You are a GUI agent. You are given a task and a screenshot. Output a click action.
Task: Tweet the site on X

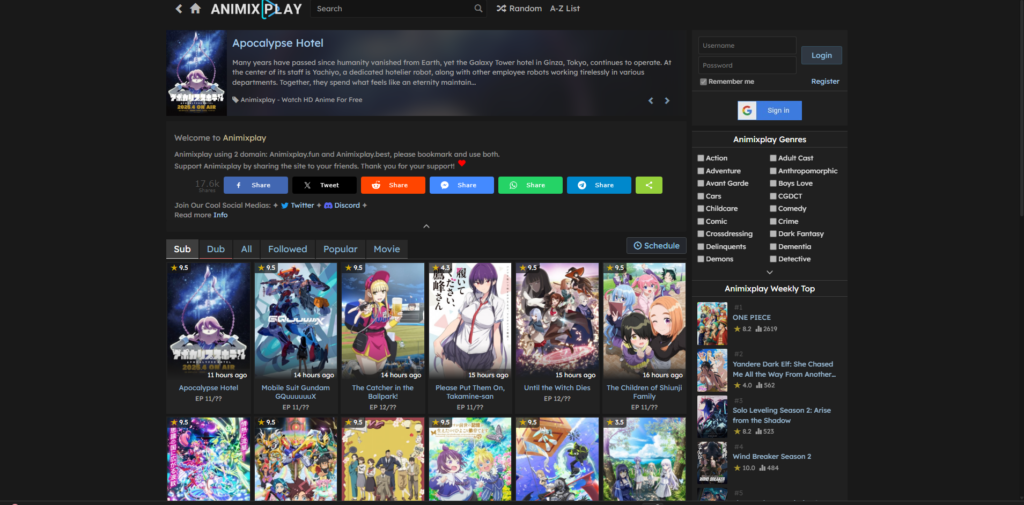click(x=324, y=185)
